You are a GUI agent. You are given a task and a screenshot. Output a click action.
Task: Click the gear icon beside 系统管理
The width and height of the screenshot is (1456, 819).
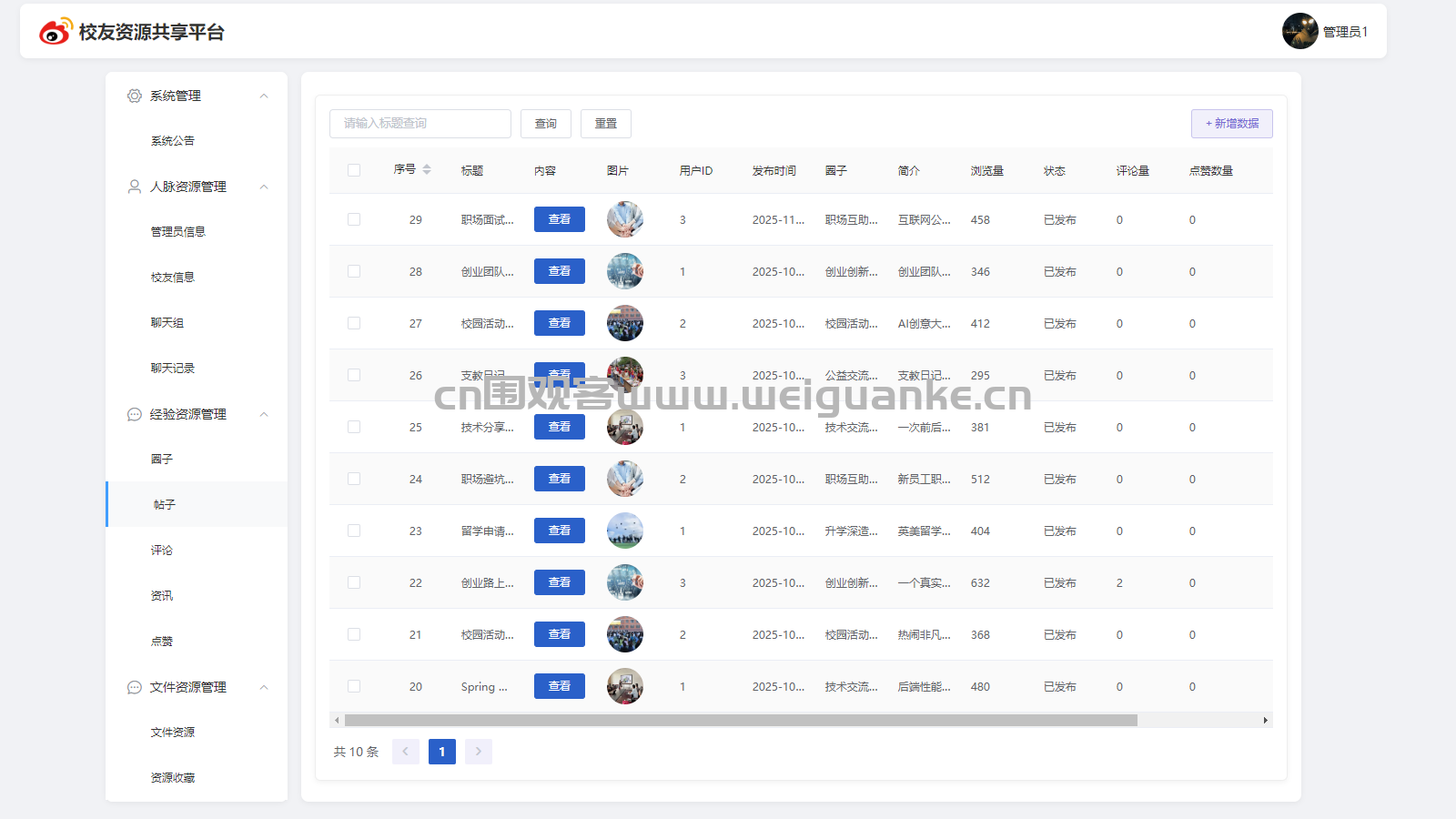pyautogui.click(x=135, y=96)
